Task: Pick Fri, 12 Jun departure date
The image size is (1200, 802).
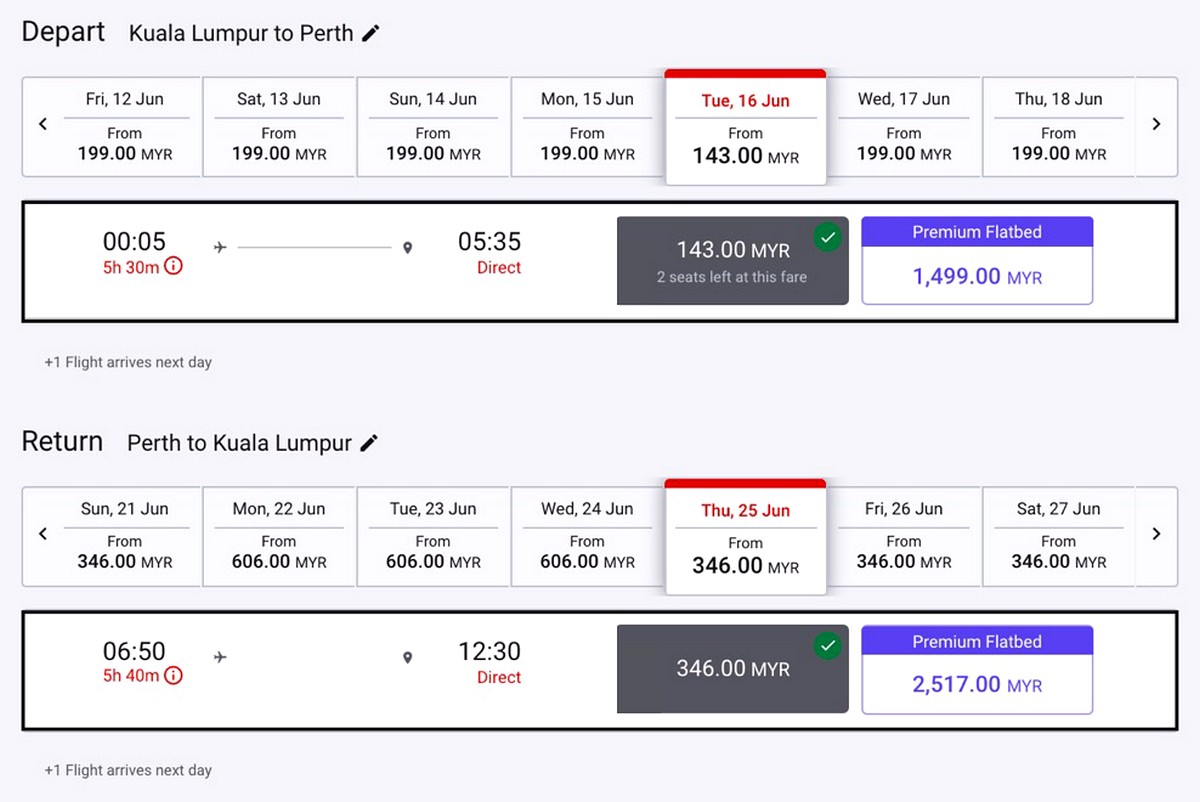Action: click(125, 126)
